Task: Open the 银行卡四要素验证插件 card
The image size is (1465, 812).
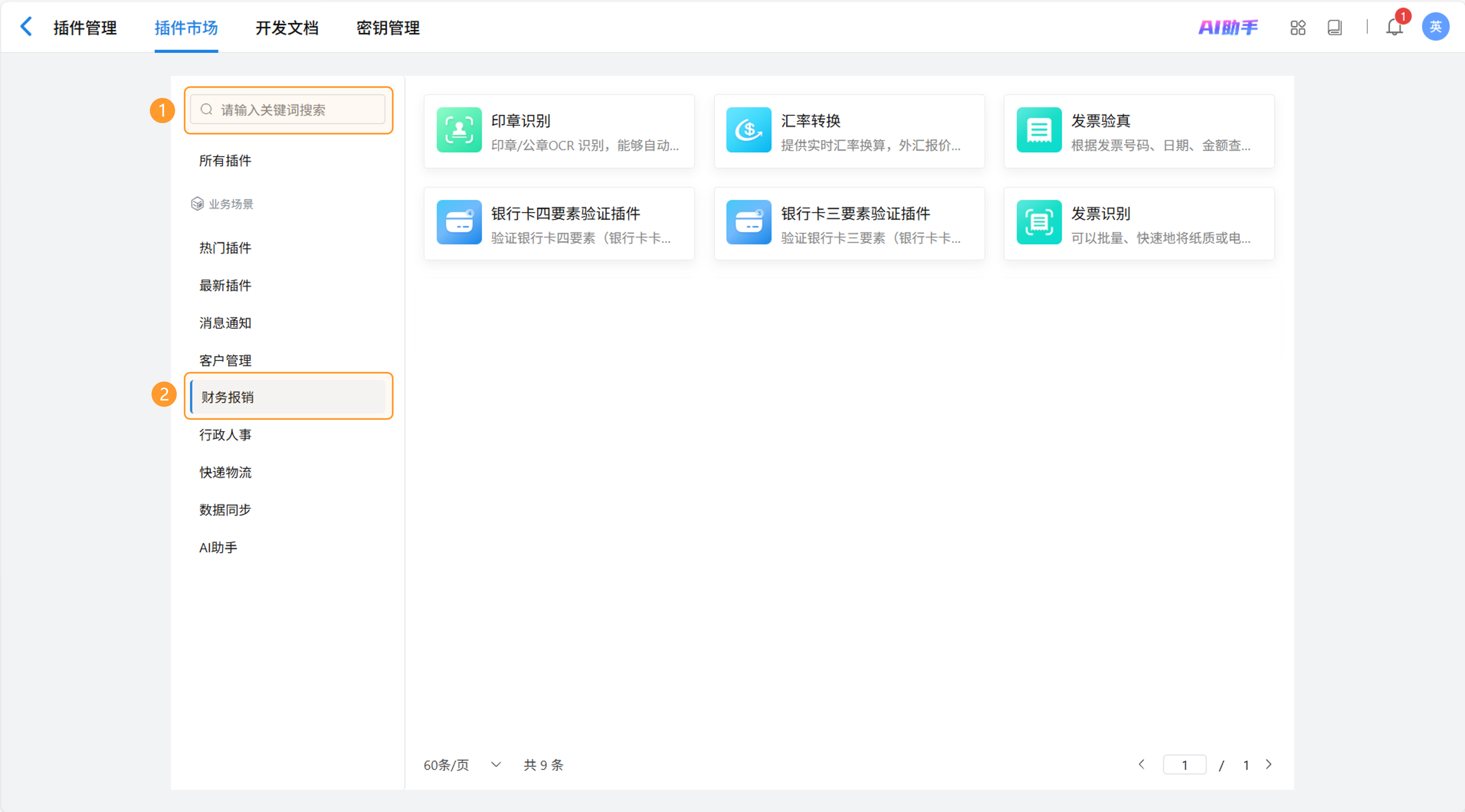Action: point(559,224)
